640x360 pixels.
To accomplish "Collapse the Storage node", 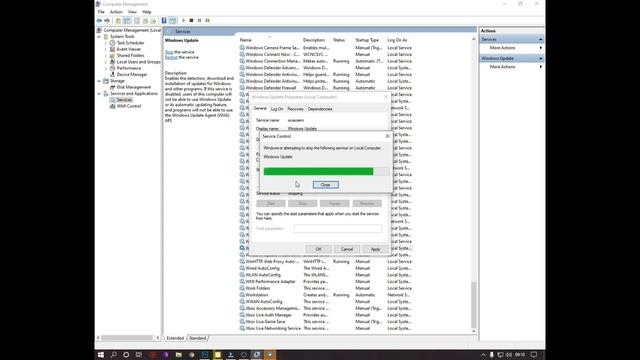I will pos(99,81).
